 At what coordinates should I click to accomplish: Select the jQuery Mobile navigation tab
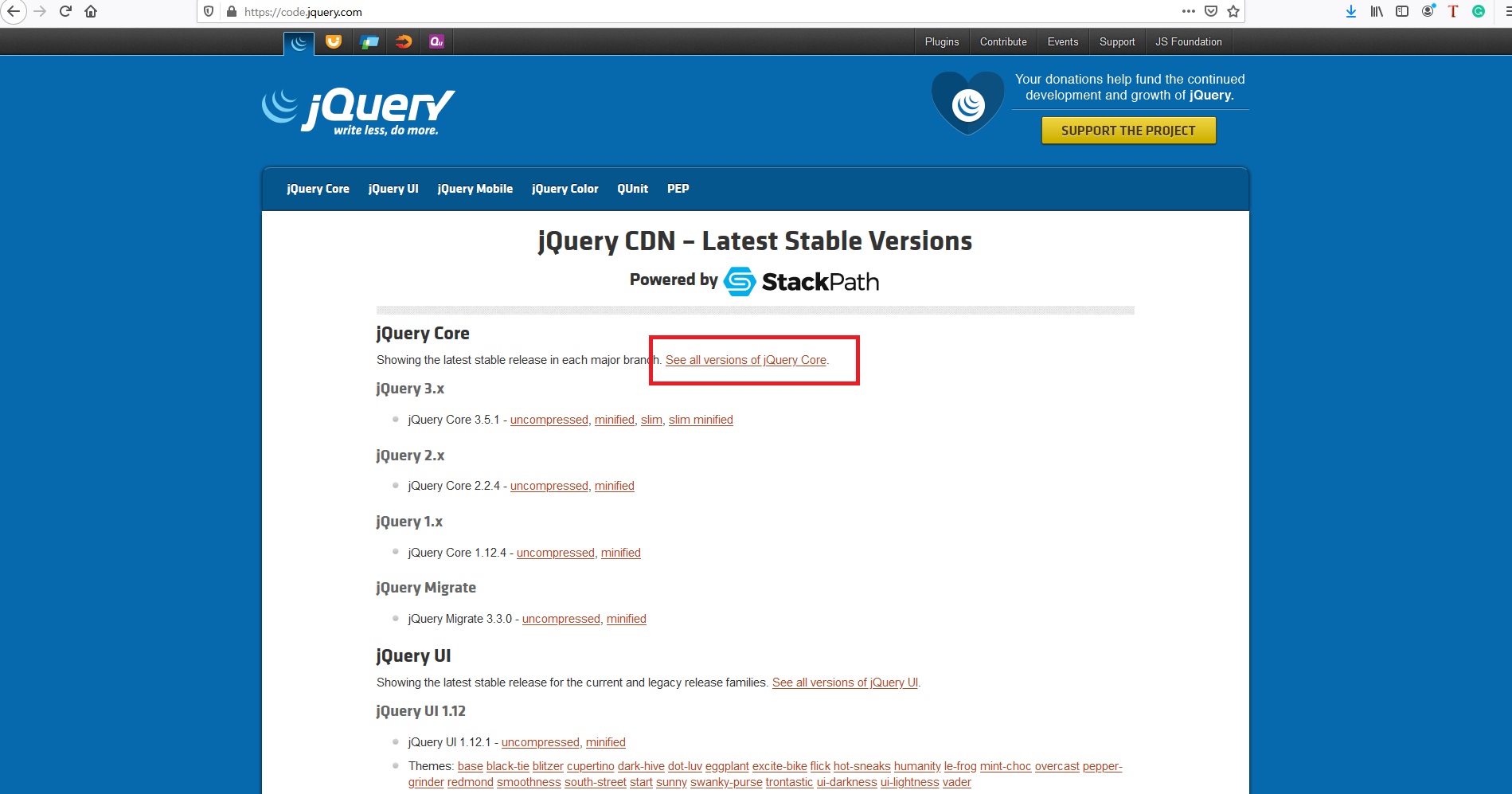(475, 189)
